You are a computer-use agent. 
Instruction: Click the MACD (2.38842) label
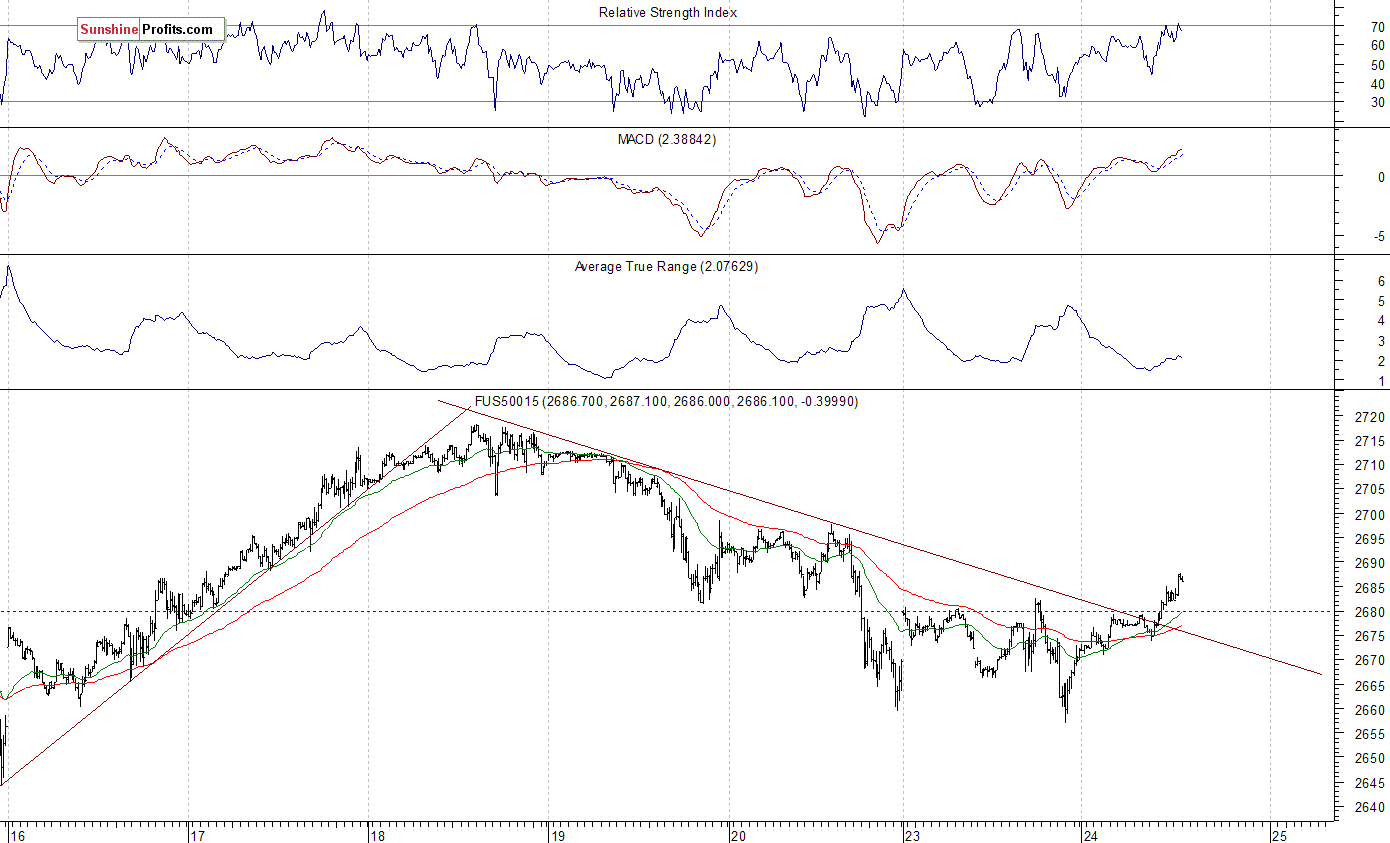[667, 140]
